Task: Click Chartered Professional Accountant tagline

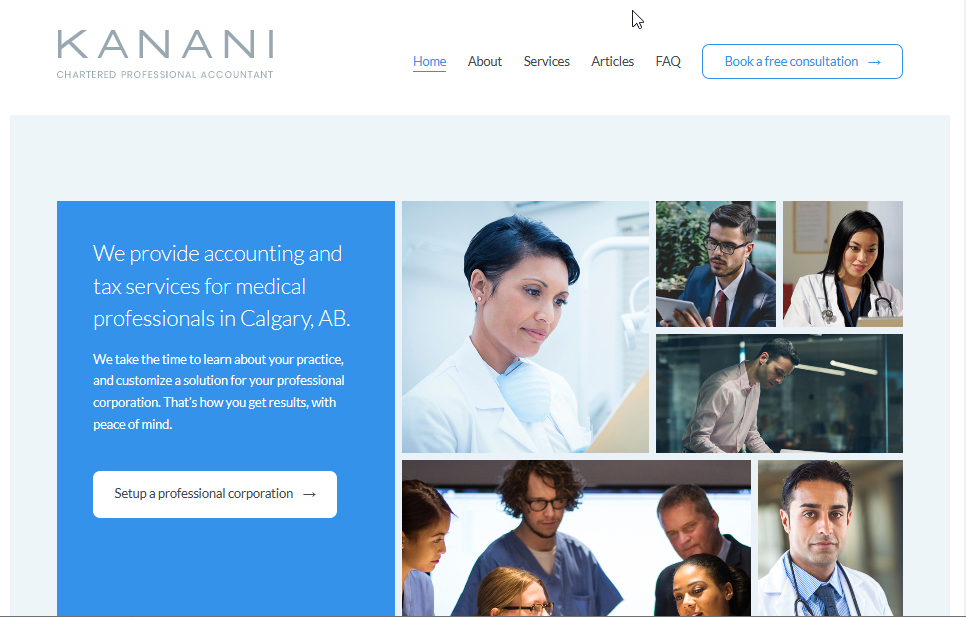Action: tap(165, 75)
